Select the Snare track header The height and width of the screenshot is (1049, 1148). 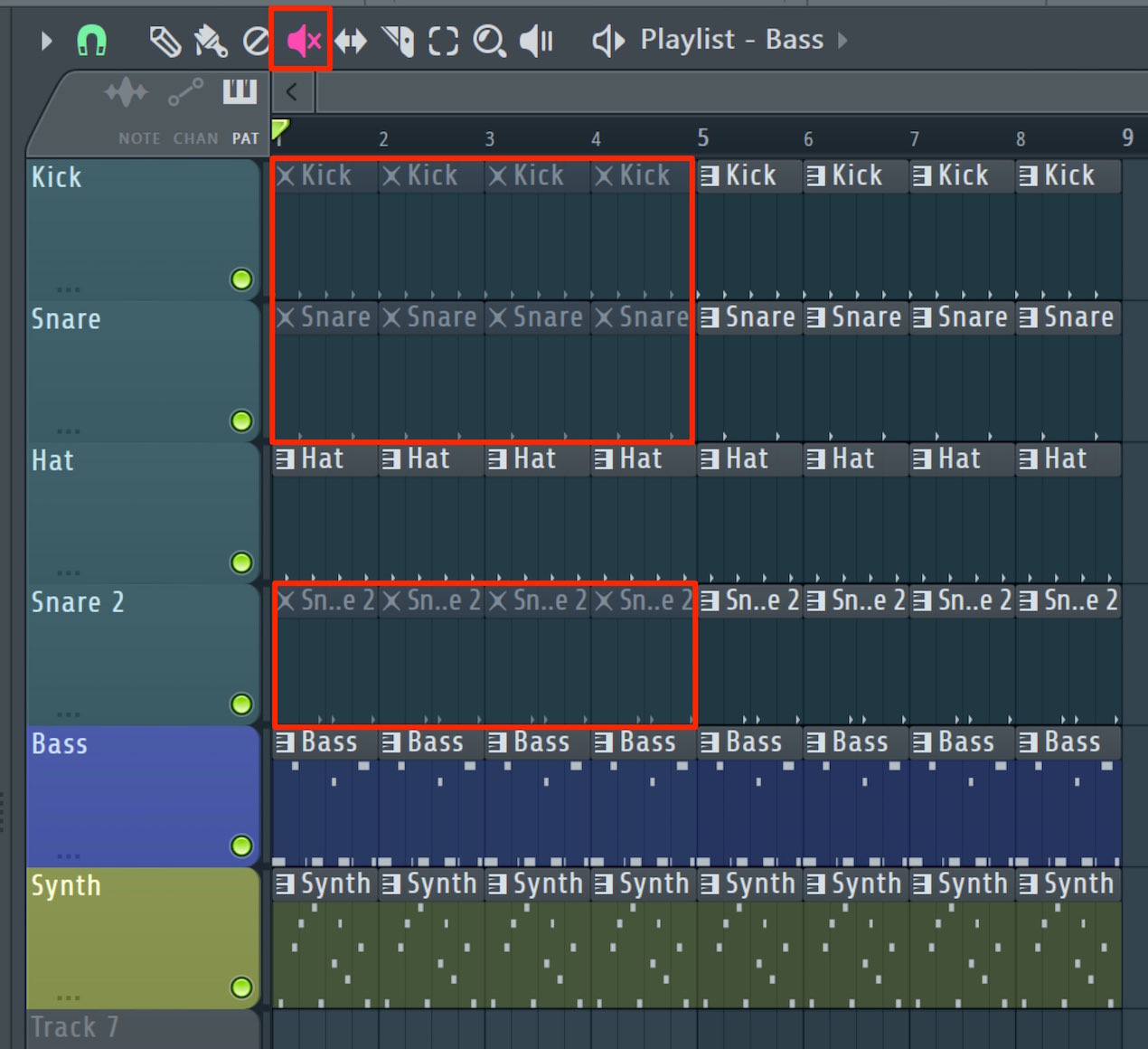(143, 371)
